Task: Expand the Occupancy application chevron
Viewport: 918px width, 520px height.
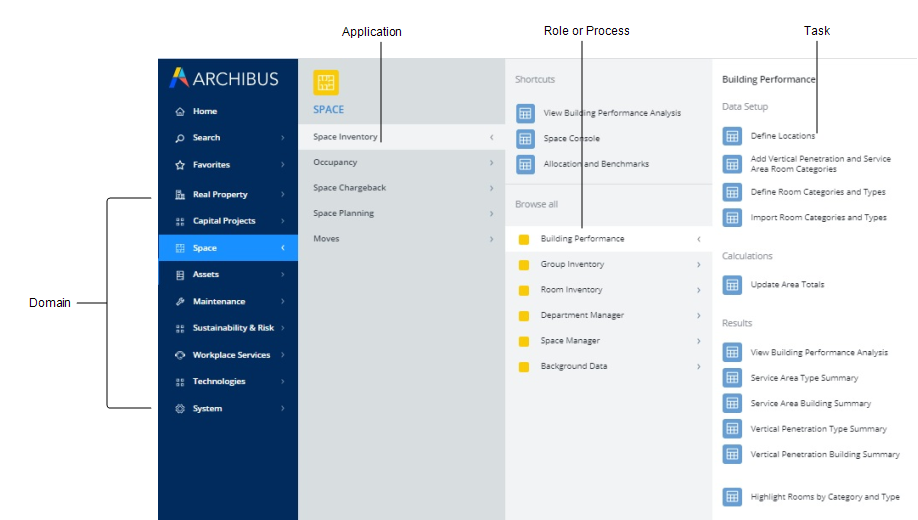Action: (x=491, y=162)
